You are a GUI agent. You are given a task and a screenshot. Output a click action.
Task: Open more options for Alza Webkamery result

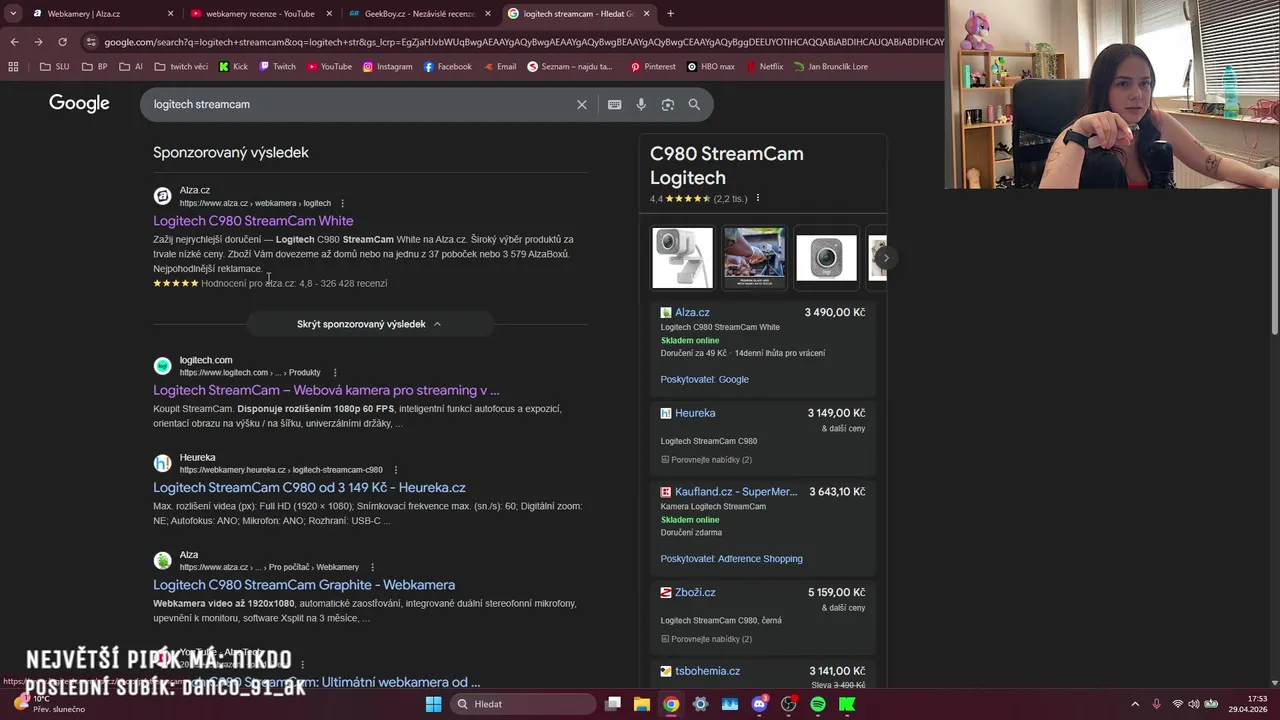(372, 567)
